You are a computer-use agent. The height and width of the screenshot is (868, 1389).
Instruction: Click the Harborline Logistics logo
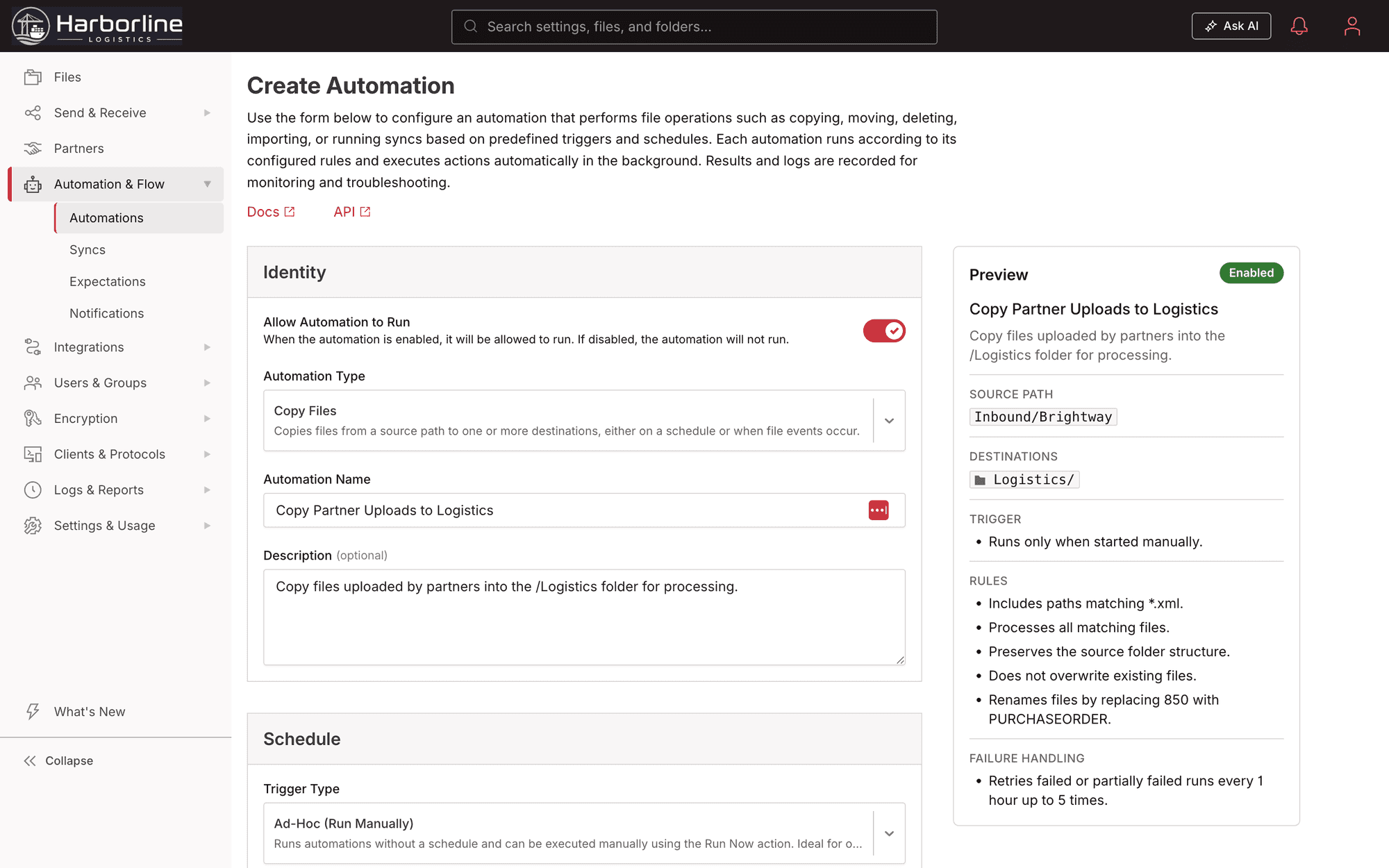tap(97, 26)
